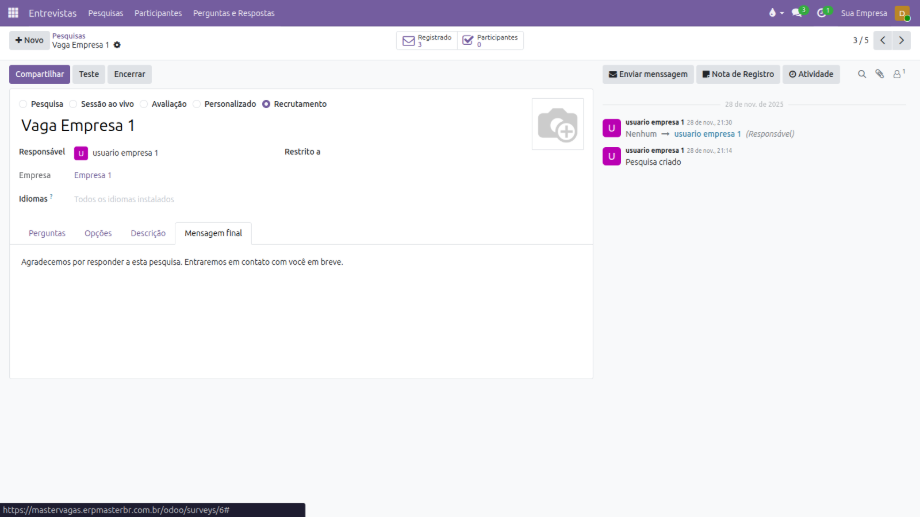
Task: Choose the Avaliação radio option
Action: 144,104
